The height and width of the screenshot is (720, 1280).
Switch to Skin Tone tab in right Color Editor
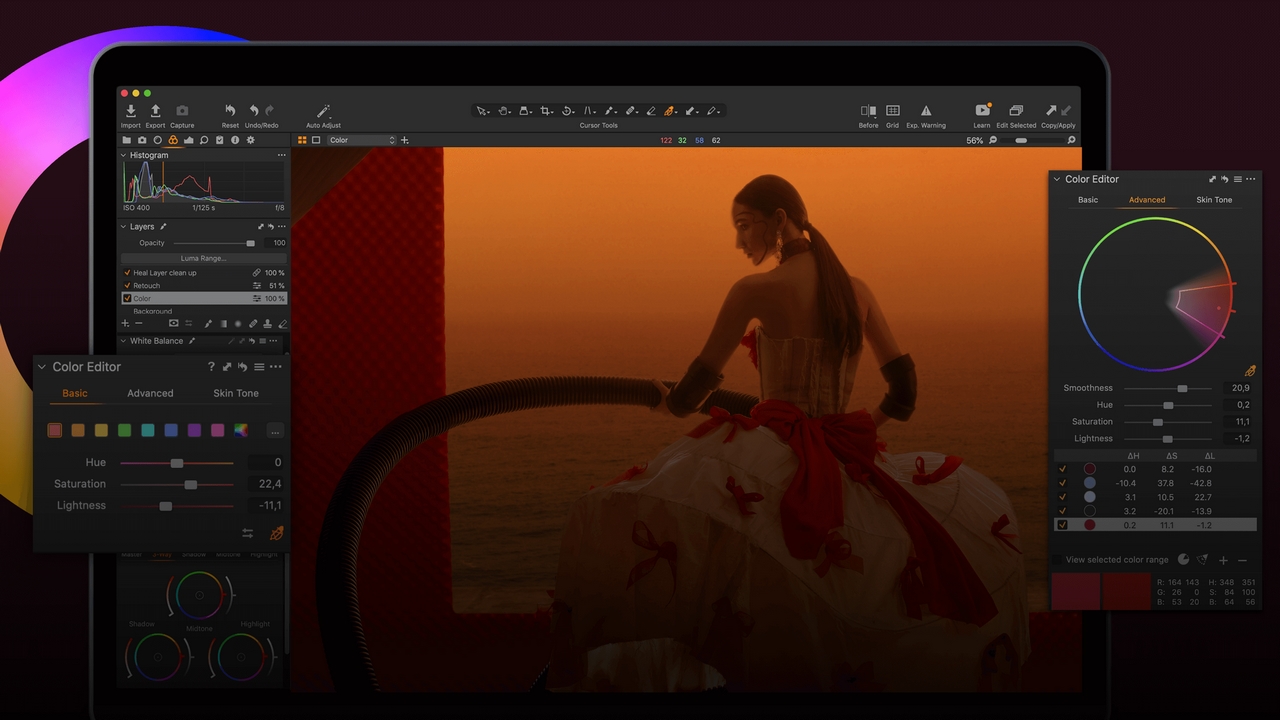click(1214, 200)
